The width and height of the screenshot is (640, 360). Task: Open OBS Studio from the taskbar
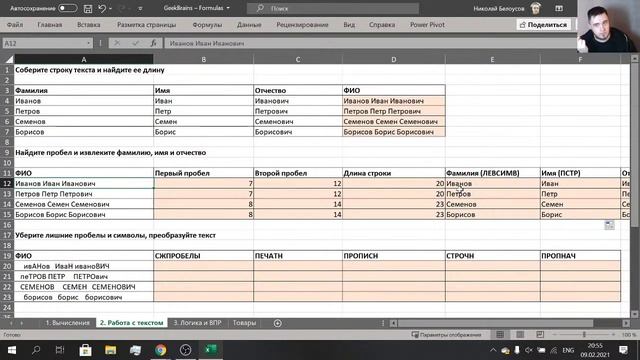[185, 350]
